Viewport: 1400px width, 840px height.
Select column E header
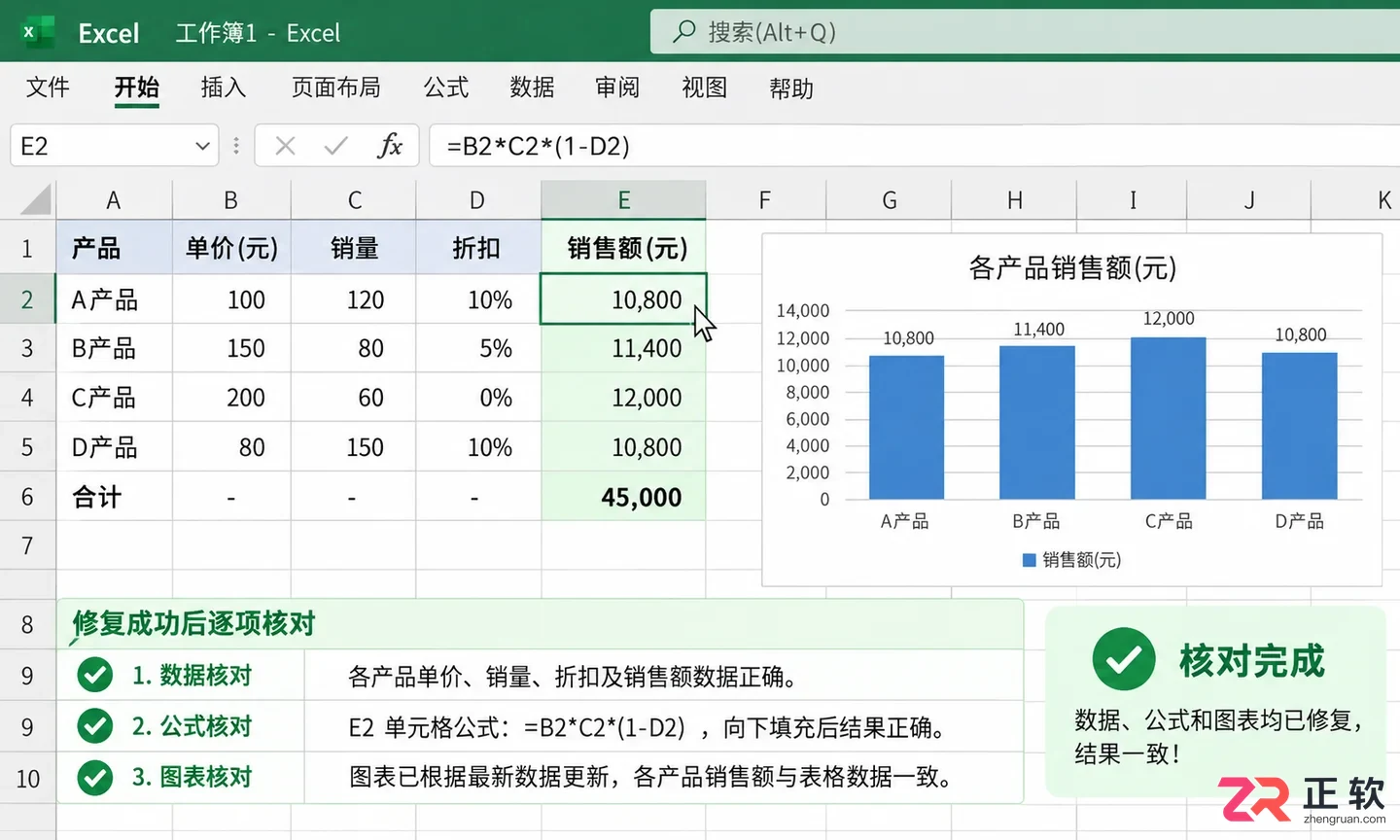[x=623, y=200]
